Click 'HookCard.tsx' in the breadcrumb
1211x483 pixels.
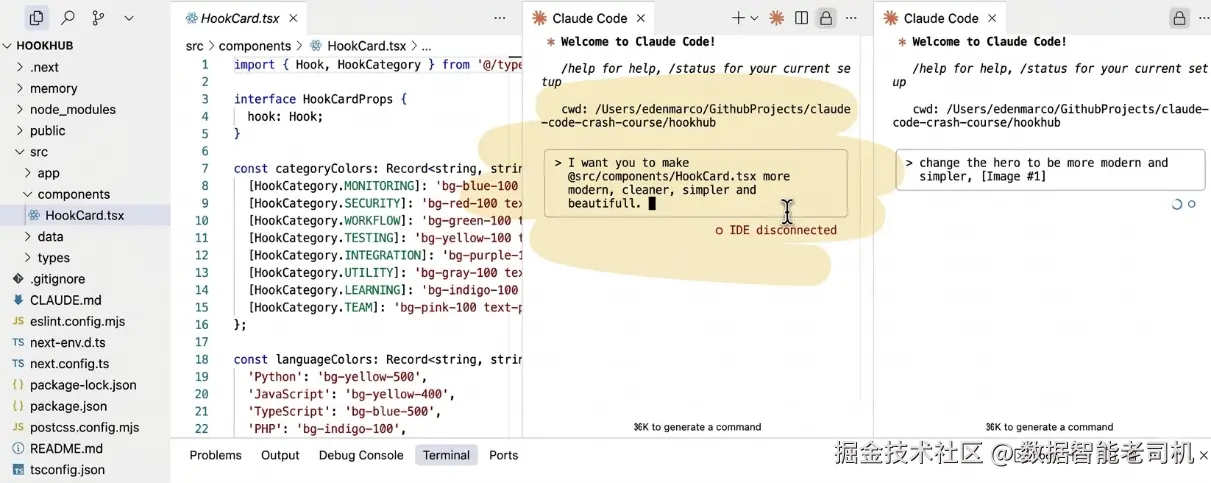[366, 46]
